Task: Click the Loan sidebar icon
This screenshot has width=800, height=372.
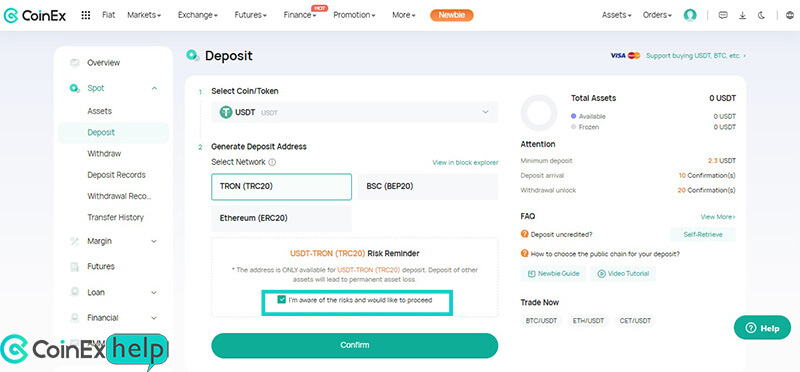Action: point(75,292)
